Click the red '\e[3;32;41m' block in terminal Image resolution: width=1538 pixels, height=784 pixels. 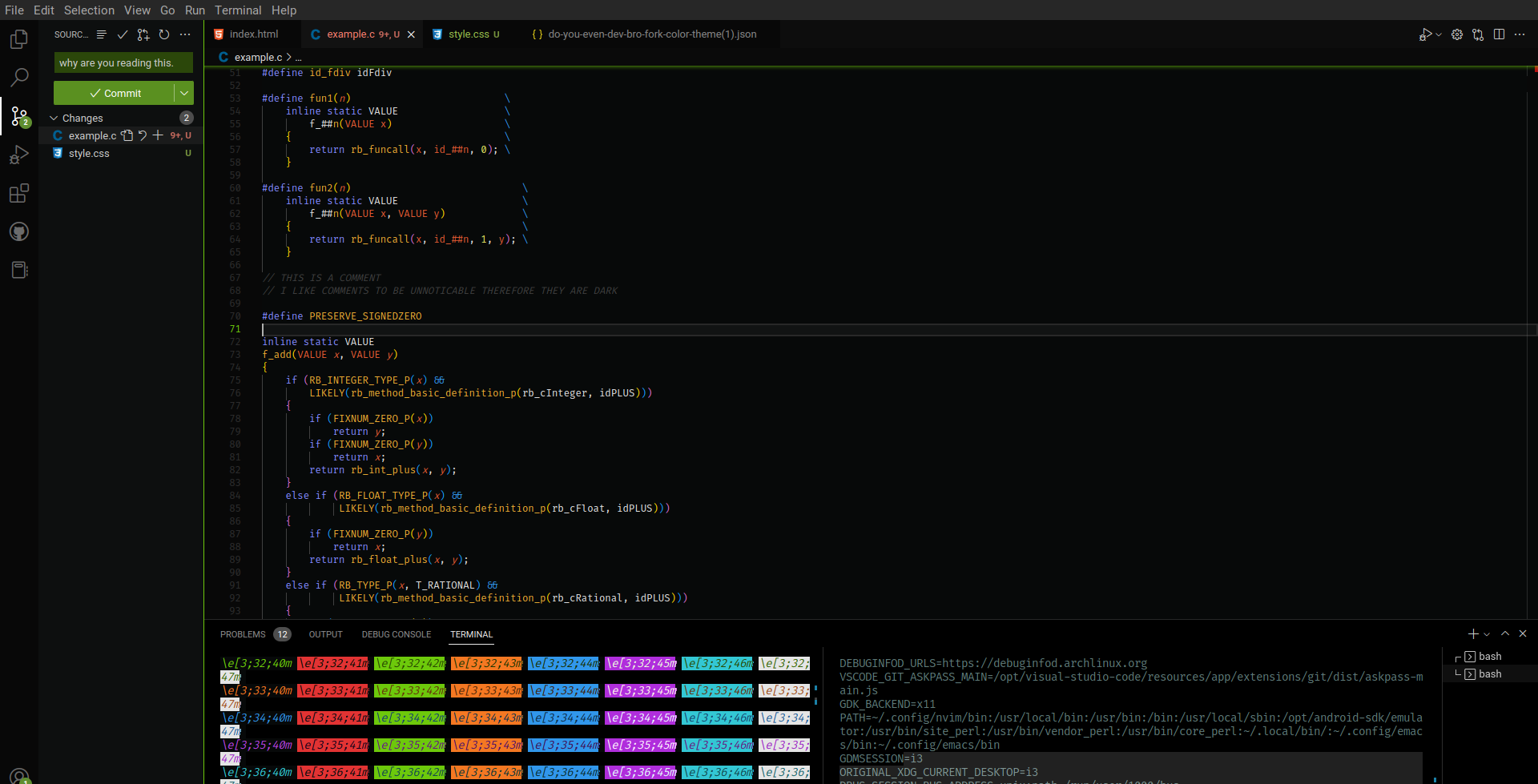(x=332, y=663)
